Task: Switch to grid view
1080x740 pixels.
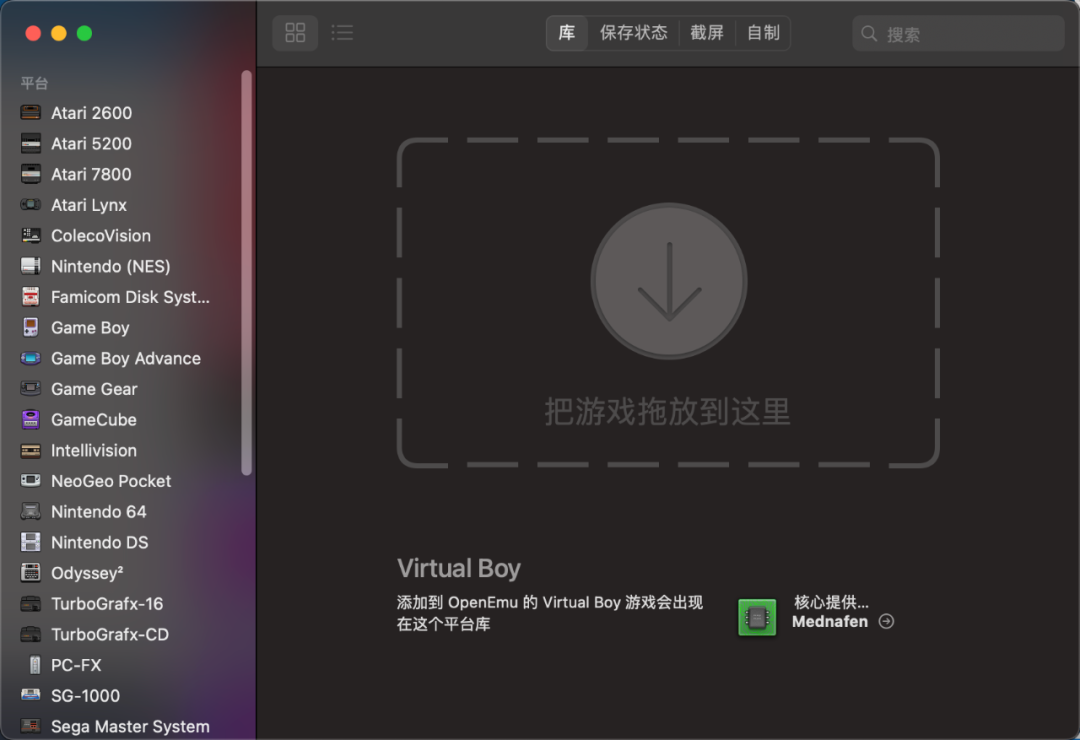Action: (x=295, y=32)
